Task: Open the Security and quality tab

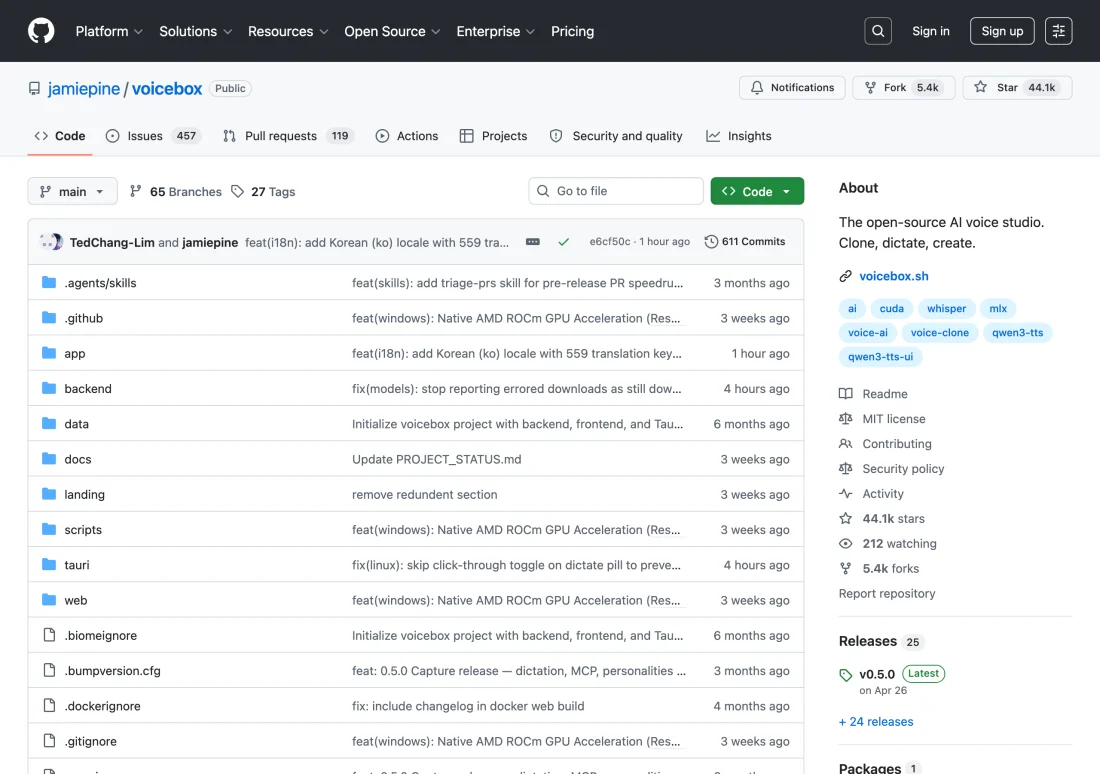Action: (615, 136)
